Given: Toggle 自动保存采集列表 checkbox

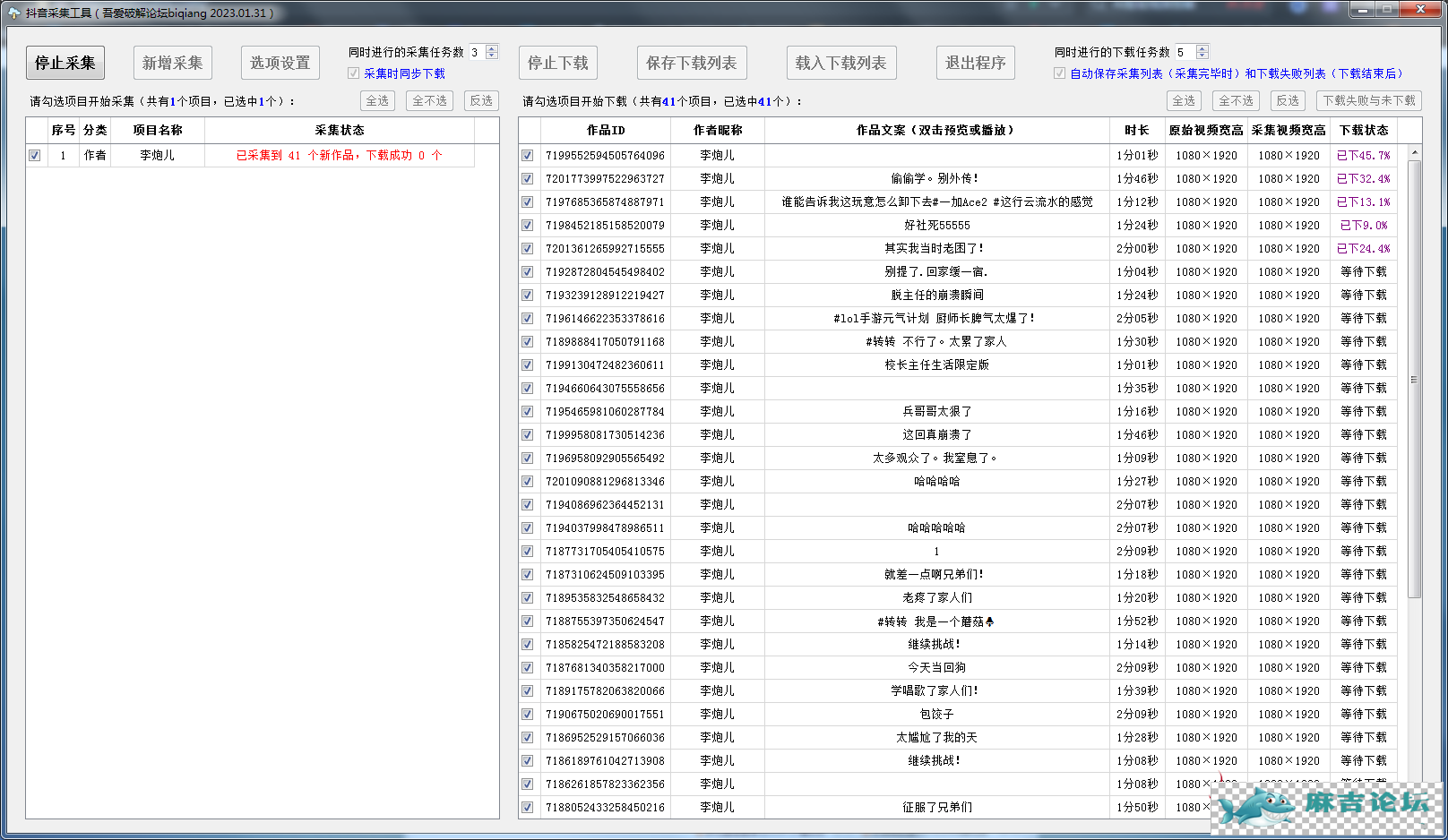Looking at the screenshot, I should pos(1060,73).
